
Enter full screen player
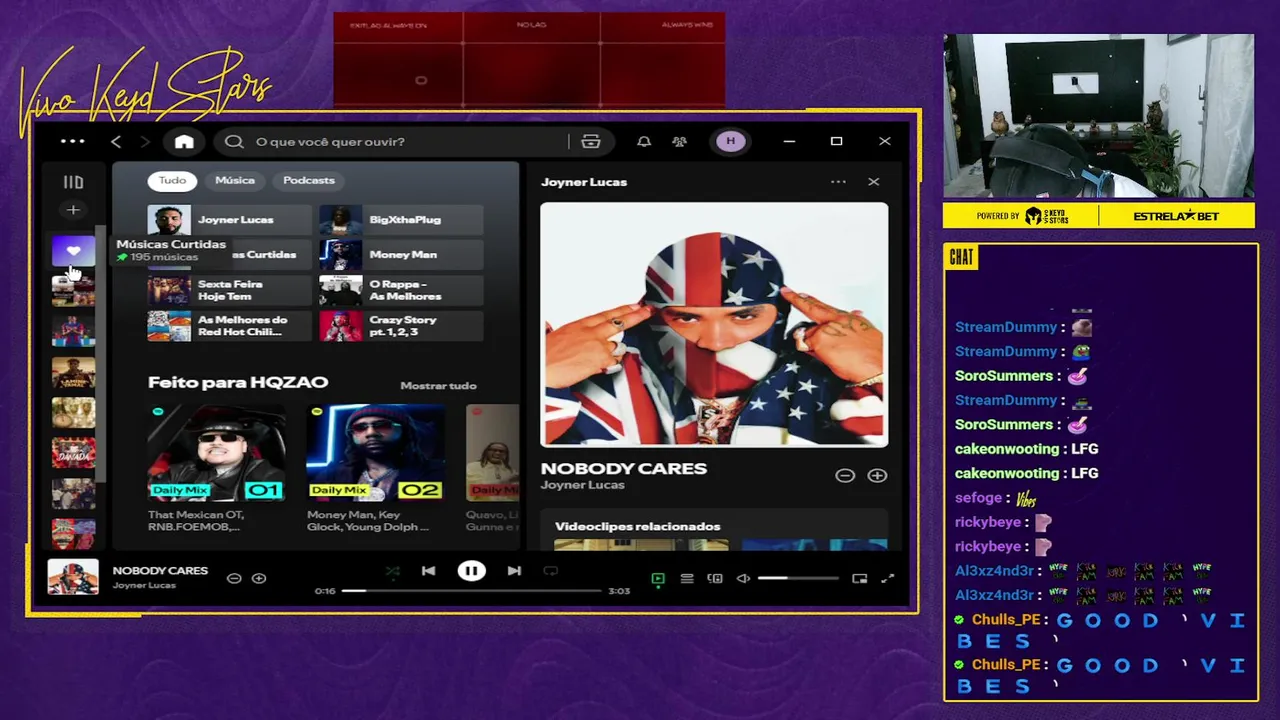point(887,579)
